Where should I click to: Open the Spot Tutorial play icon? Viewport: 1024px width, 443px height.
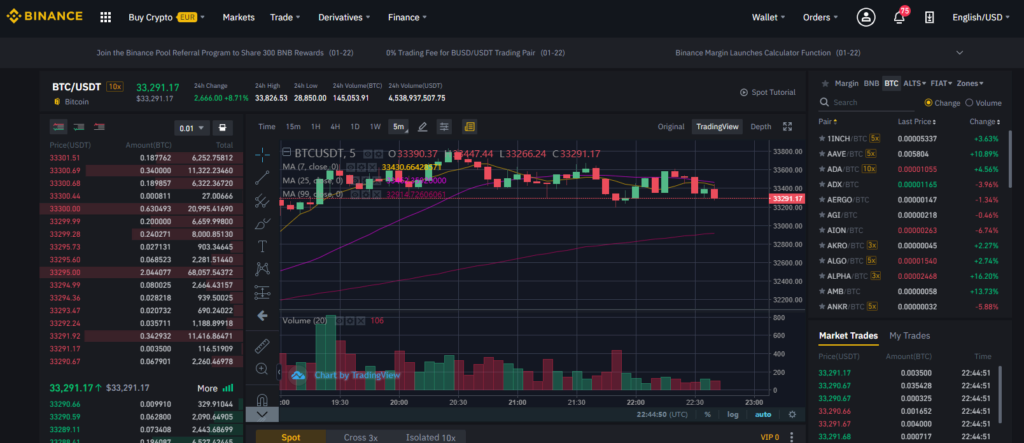[743, 93]
